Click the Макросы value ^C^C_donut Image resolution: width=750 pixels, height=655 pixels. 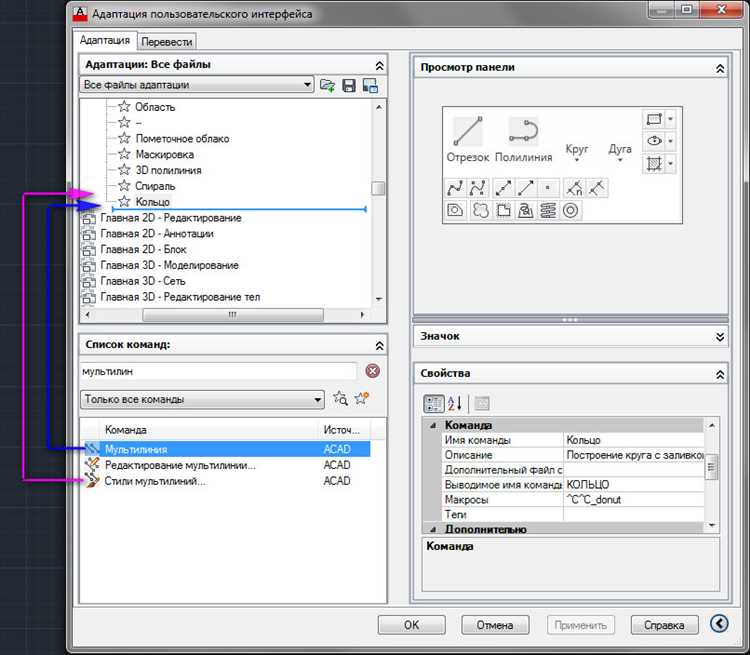(x=633, y=500)
